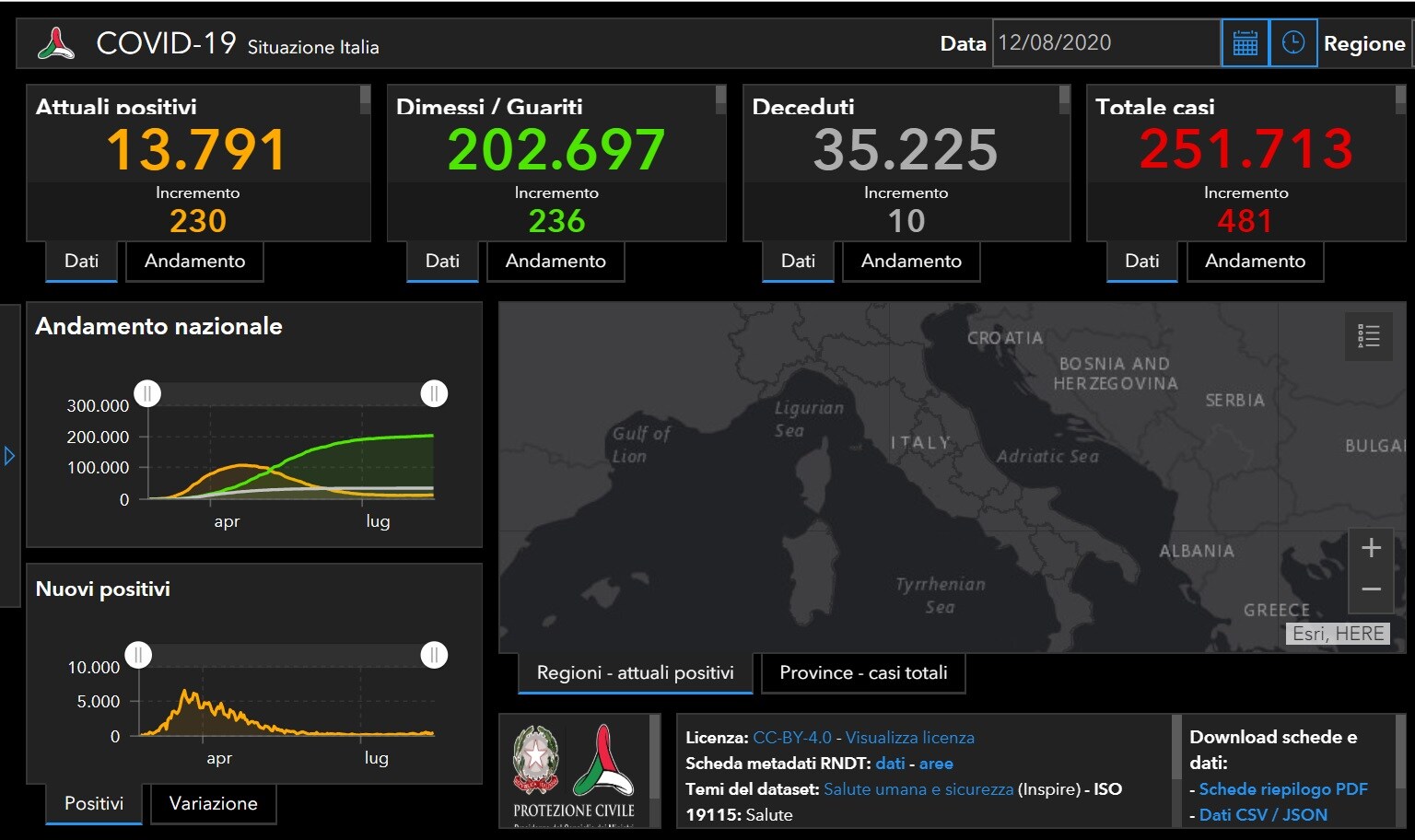Viewport: 1415px width, 840px height.
Task: Click the Dimessi / Guariti panel scrollbar
Action: 720,99
